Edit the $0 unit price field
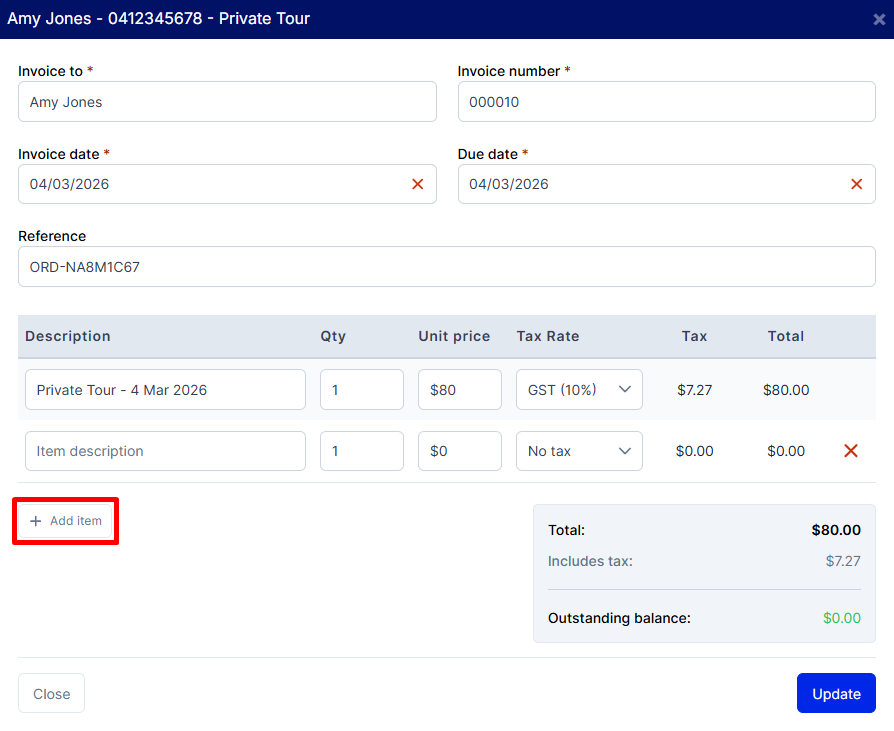The image size is (894, 731). [x=459, y=451]
